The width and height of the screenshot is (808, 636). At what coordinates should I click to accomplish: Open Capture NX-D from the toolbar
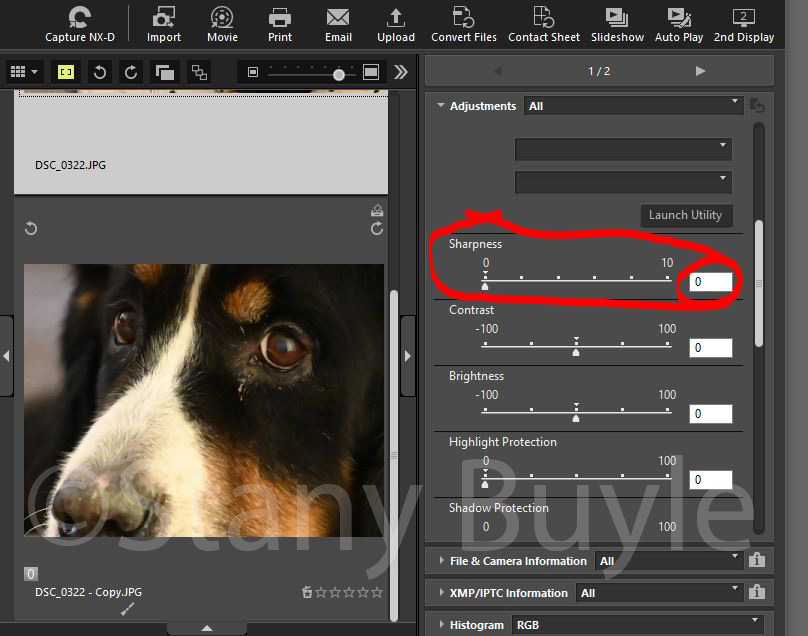(x=79, y=24)
